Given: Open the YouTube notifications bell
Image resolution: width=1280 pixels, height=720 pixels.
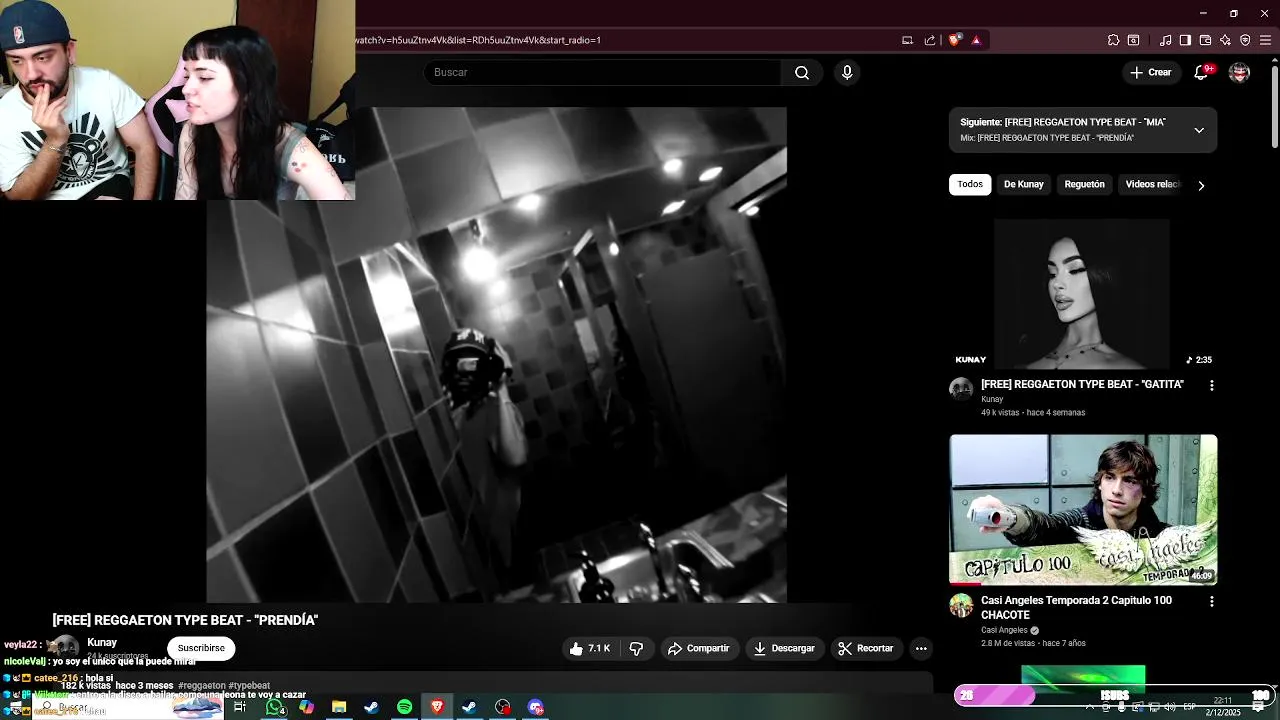Looking at the screenshot, I should [x=1202, y=72].
